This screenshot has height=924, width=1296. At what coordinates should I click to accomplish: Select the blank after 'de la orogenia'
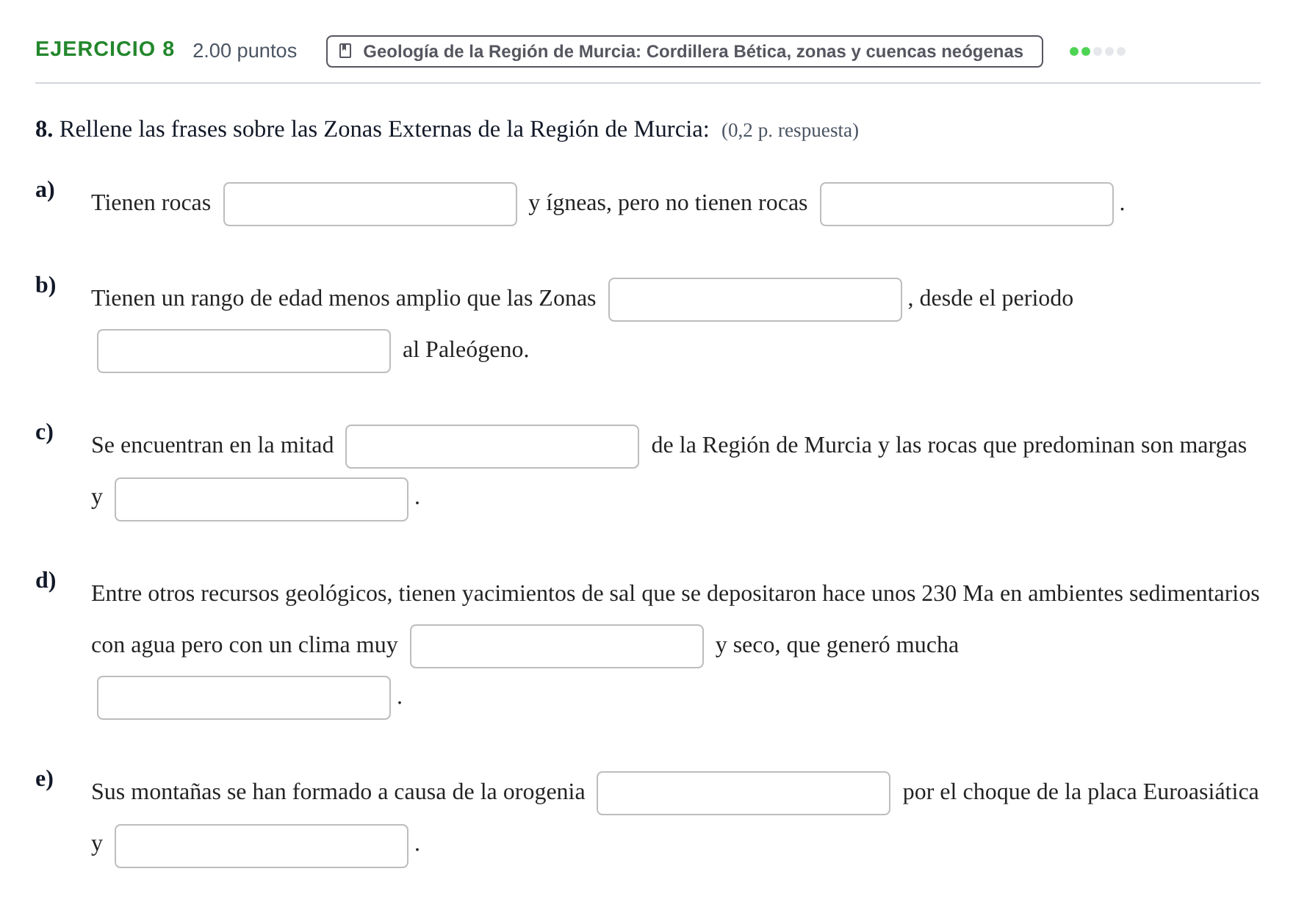point(744,793)
